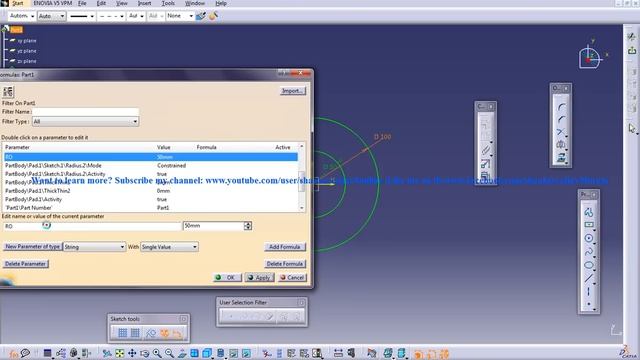This screenshot has height=360, width=640.
Task: Toggle Dimensional Constraints in Sketch tools
Action: click(177, 333)
